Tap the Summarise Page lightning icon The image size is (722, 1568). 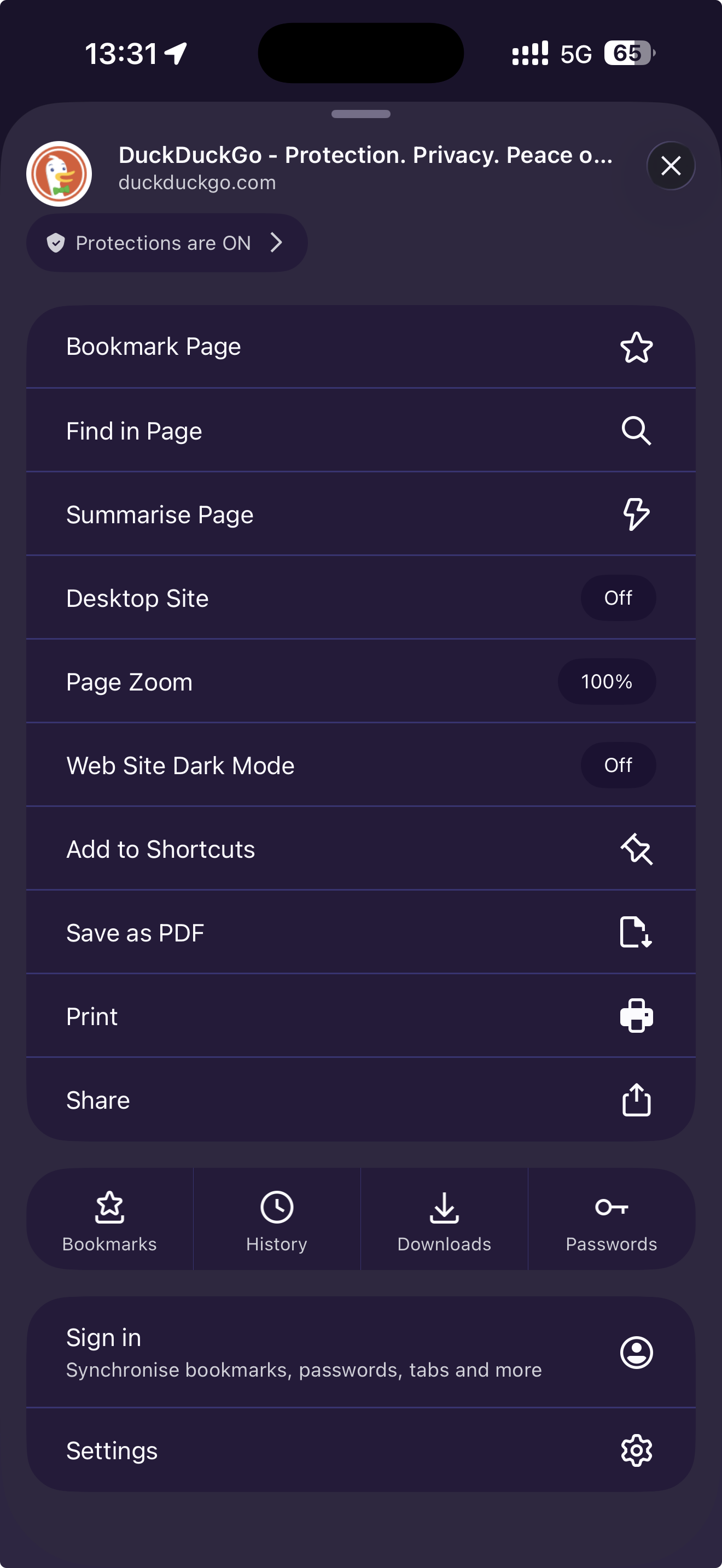tap(636, 514)
